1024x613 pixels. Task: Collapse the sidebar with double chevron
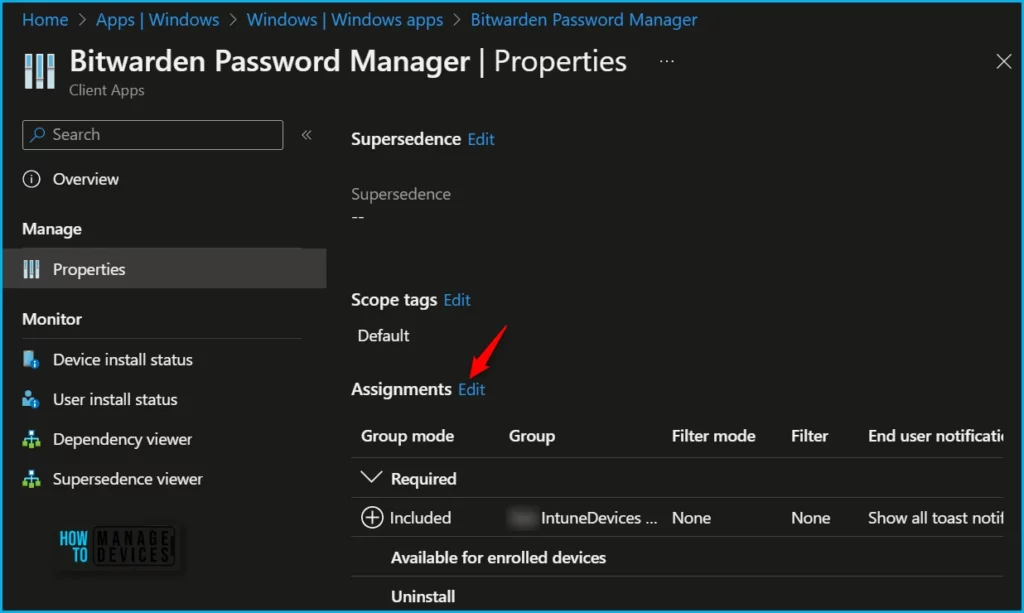[x=306, y=135]
